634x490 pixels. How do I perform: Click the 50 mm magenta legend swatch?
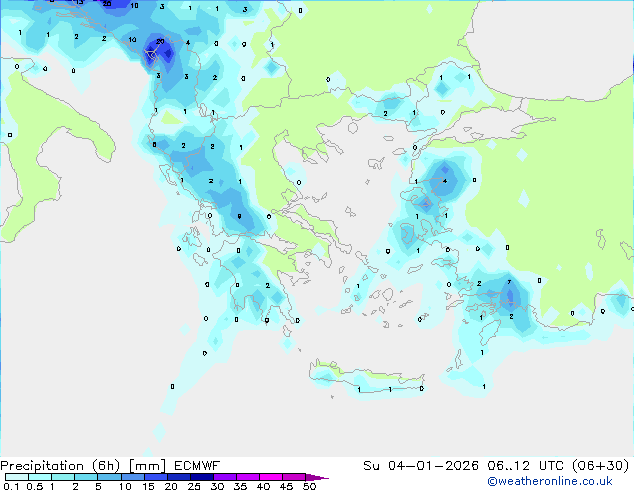314,477
